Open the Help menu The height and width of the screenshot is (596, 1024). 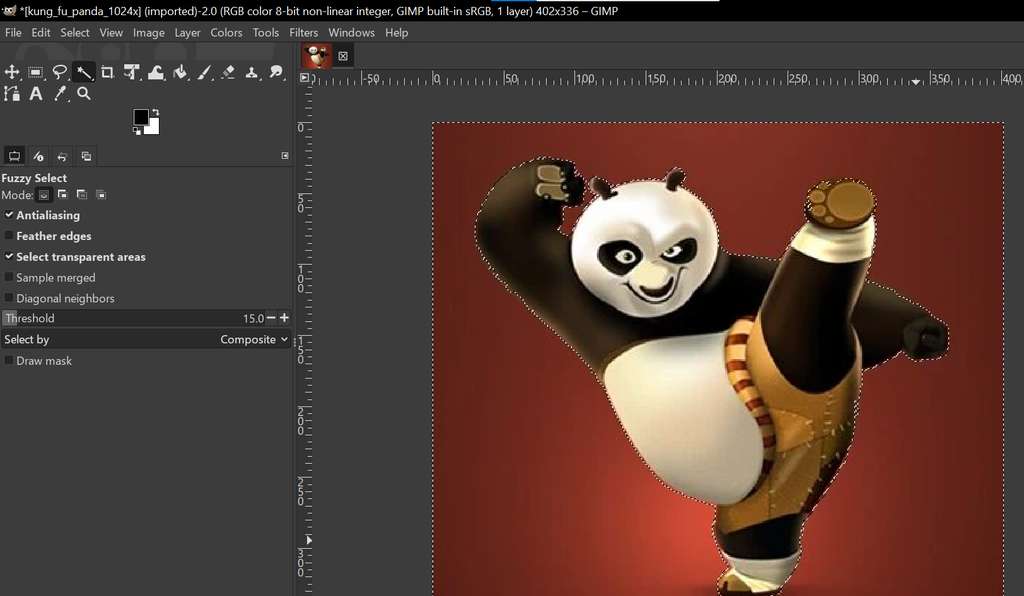point(396,33)
